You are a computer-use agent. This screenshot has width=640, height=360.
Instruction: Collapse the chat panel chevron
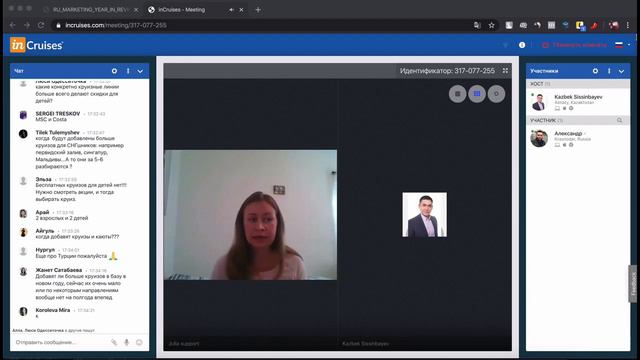pyautogui.click(x=140, y=71)
